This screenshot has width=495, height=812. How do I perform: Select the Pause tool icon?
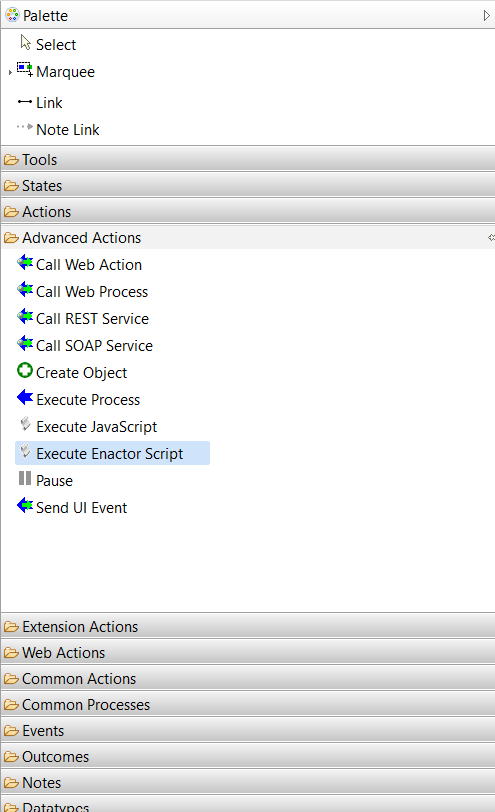pos(25,478)
